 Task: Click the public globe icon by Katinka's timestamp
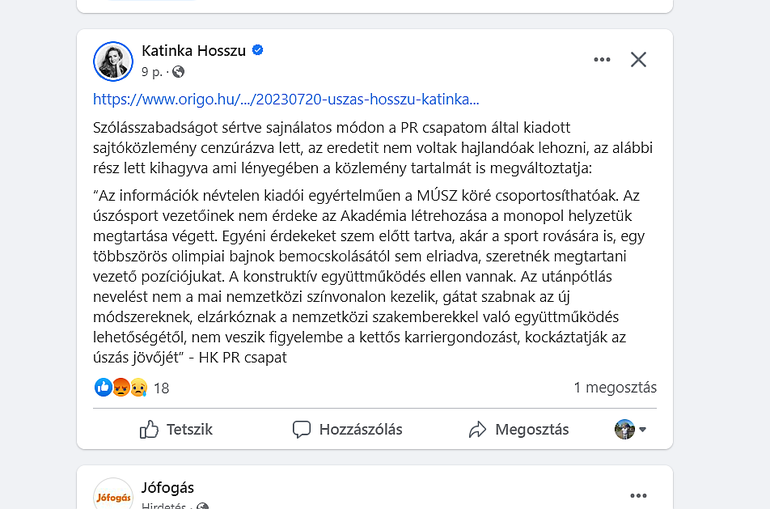pos(178,72)
